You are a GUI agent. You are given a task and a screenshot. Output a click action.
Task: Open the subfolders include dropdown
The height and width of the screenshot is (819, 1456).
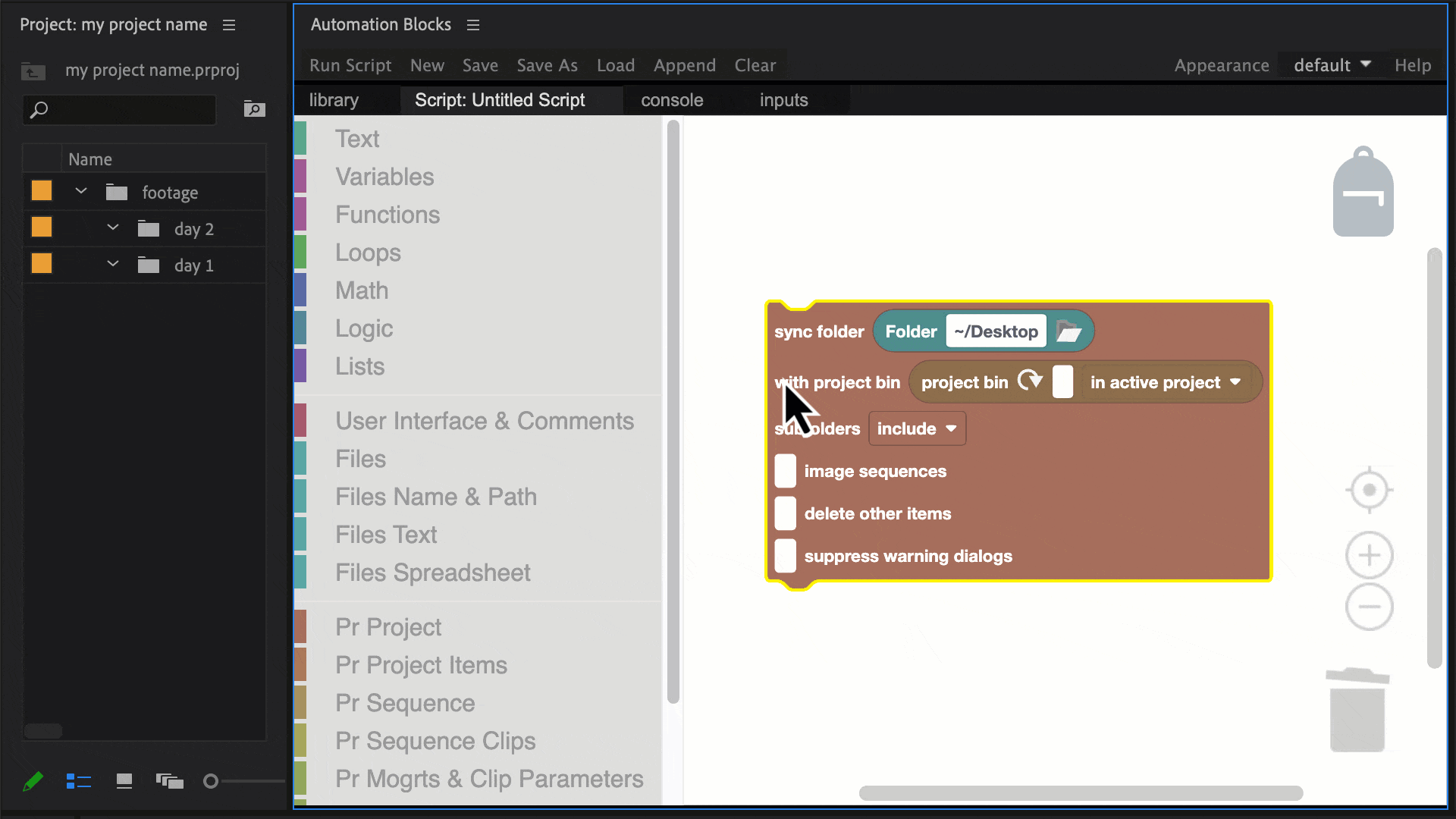pos(917,428)
